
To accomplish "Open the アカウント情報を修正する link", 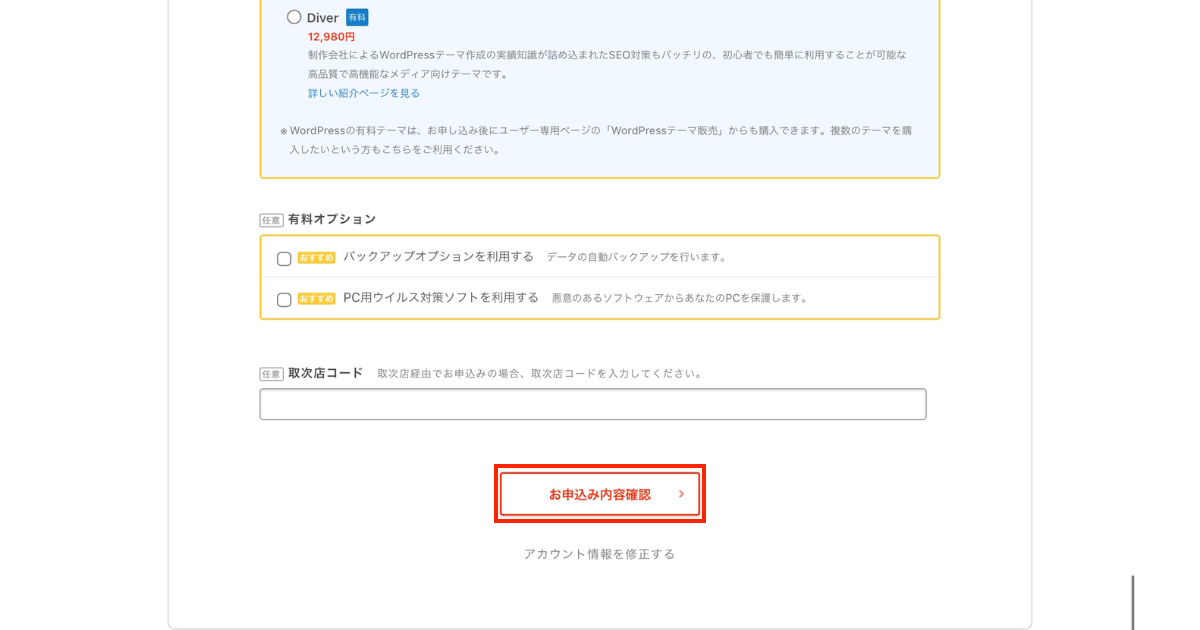I will tap(599, 554).
